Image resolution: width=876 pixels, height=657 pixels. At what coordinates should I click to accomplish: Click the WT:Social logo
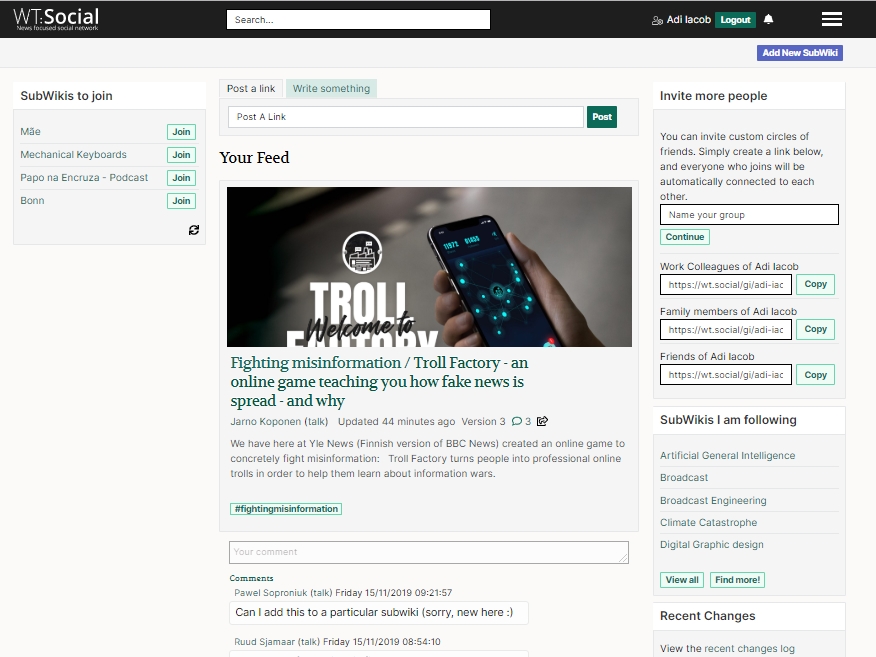tap(56, 19)
